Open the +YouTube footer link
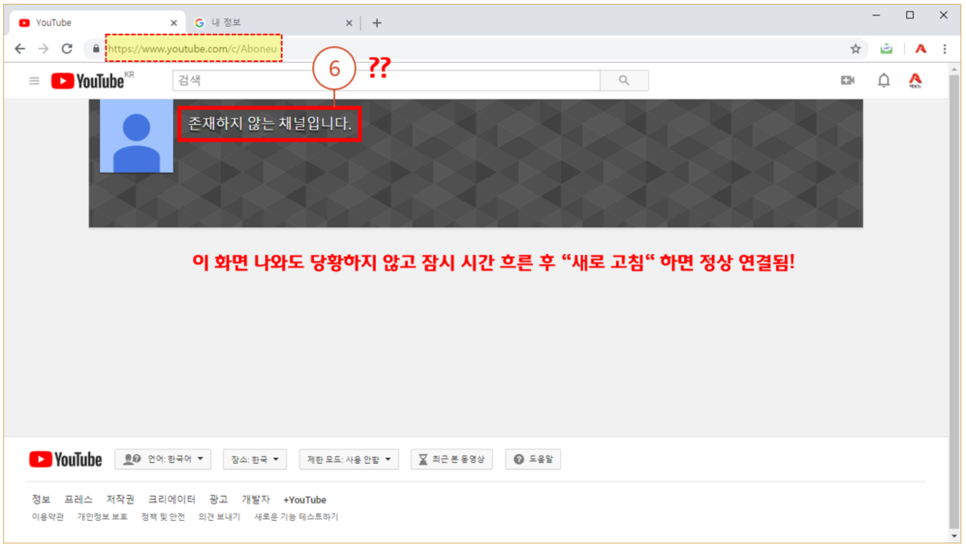The height and width of the screenshot is (549, 966). pyautogui.click(x=305, y=500)
